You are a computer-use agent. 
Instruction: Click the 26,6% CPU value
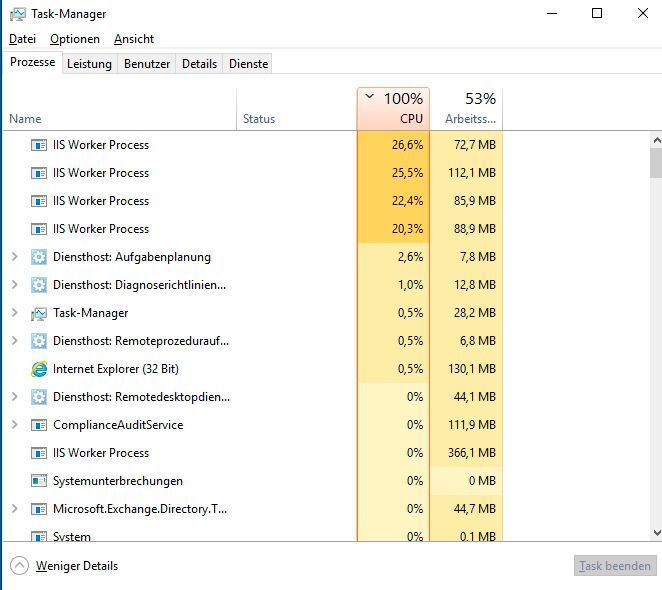[x=407, y=145]
